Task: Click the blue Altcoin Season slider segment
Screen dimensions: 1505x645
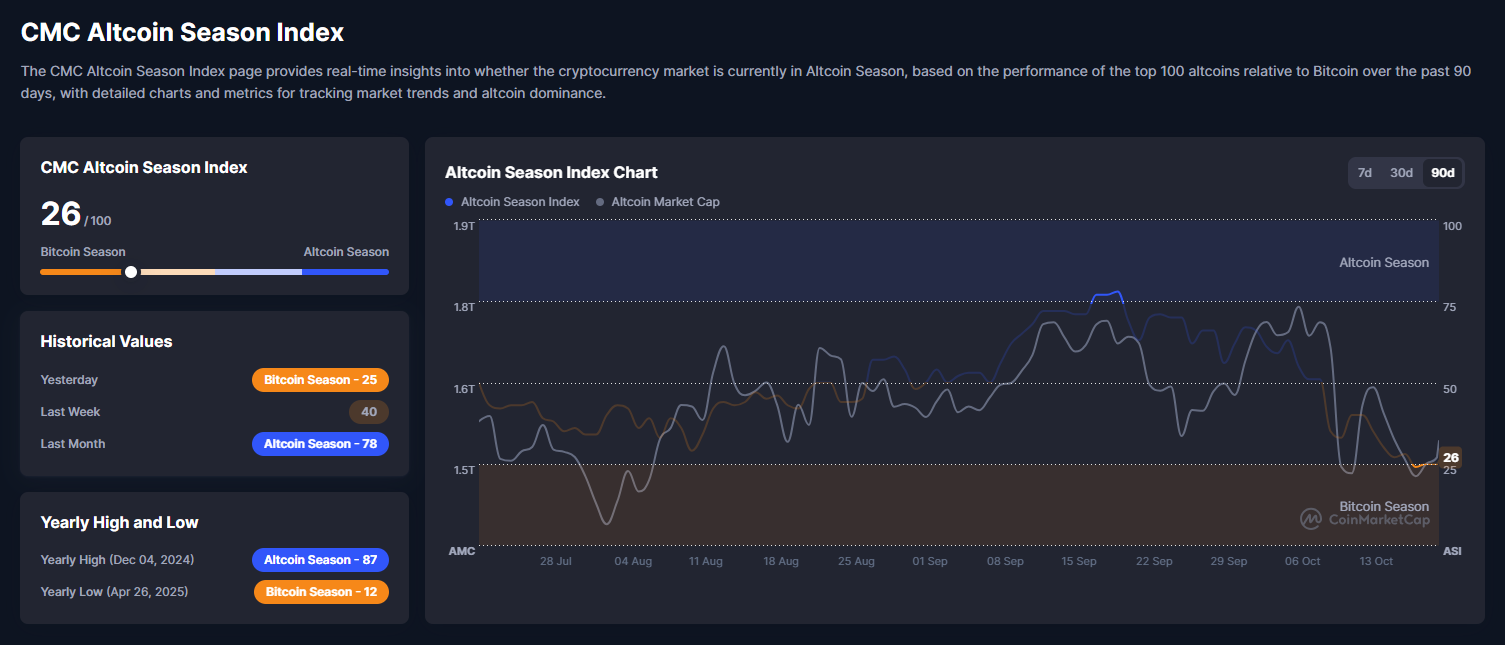Action: (x=345, y=272)
